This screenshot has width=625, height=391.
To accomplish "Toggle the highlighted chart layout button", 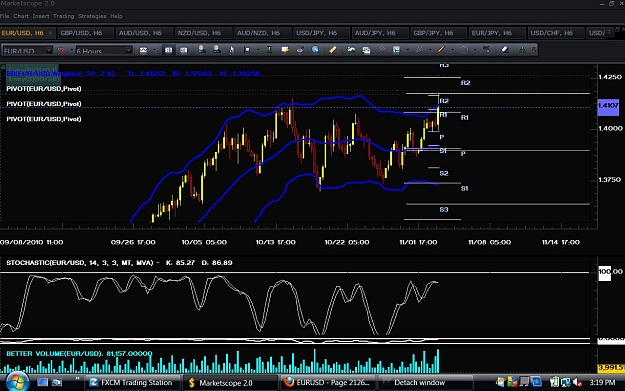I will point(169,50).
